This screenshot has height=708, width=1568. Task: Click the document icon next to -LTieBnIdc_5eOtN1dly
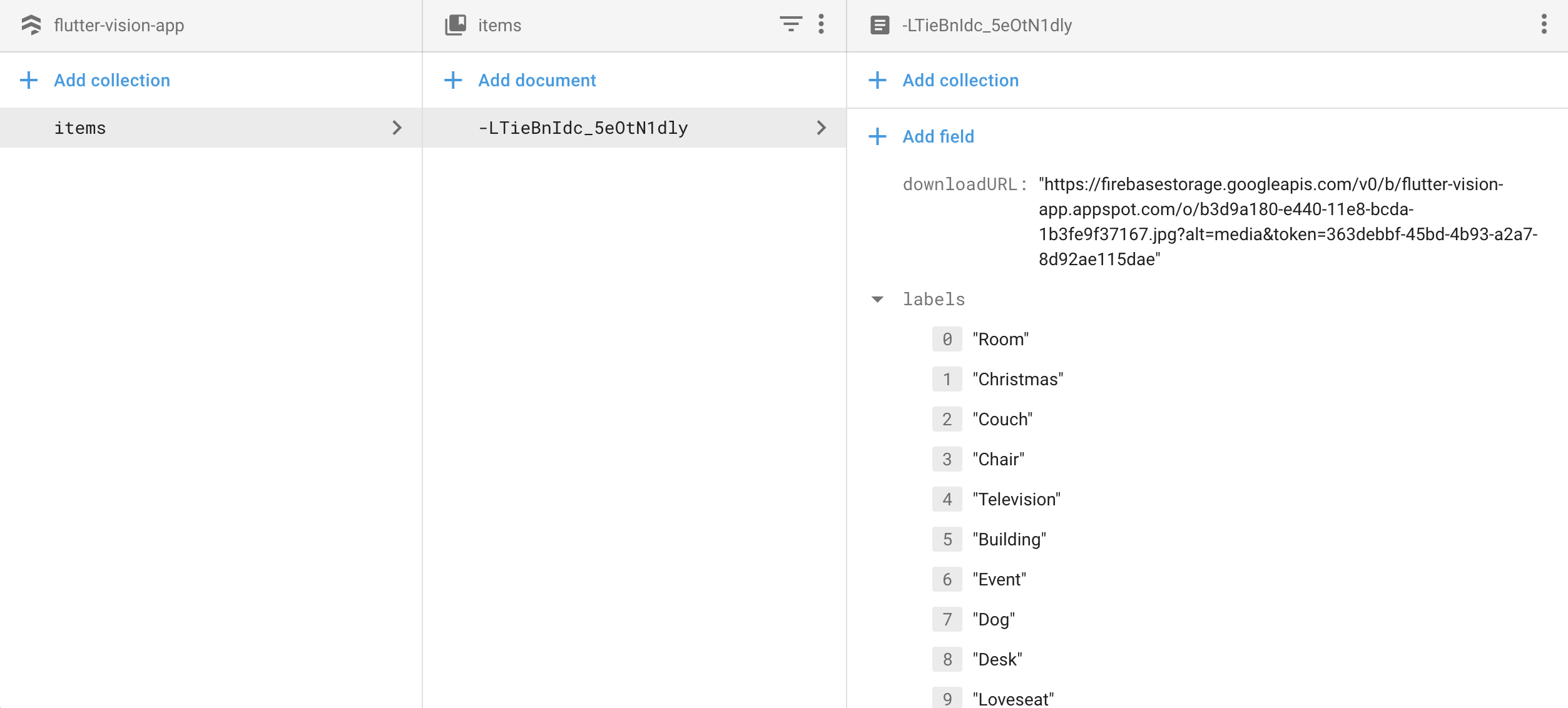[x=878, y=25]
